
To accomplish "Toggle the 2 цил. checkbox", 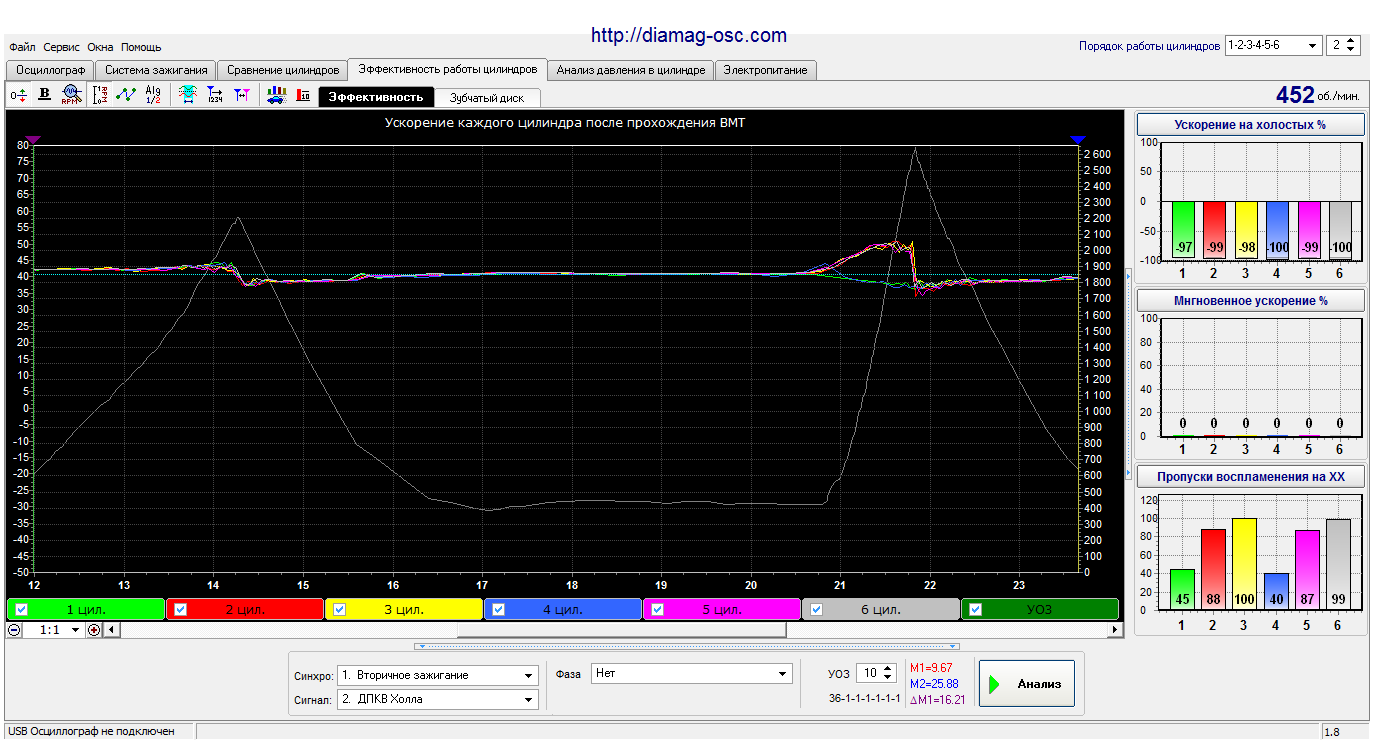I will [180, 609].
